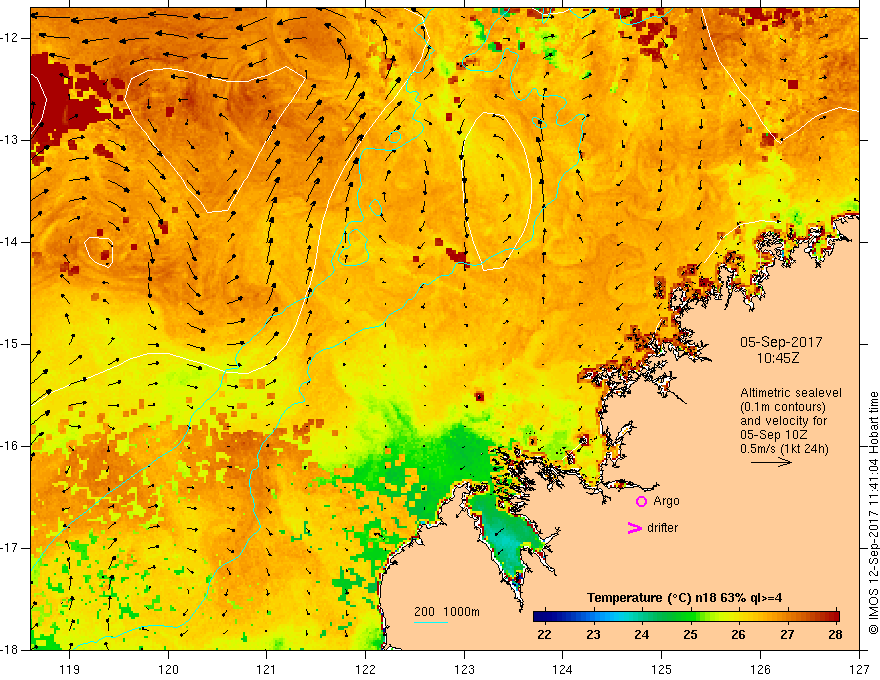Click the 05-Sep-2017 date label
This screenshot has width=880, height=680.
point(781,342)
